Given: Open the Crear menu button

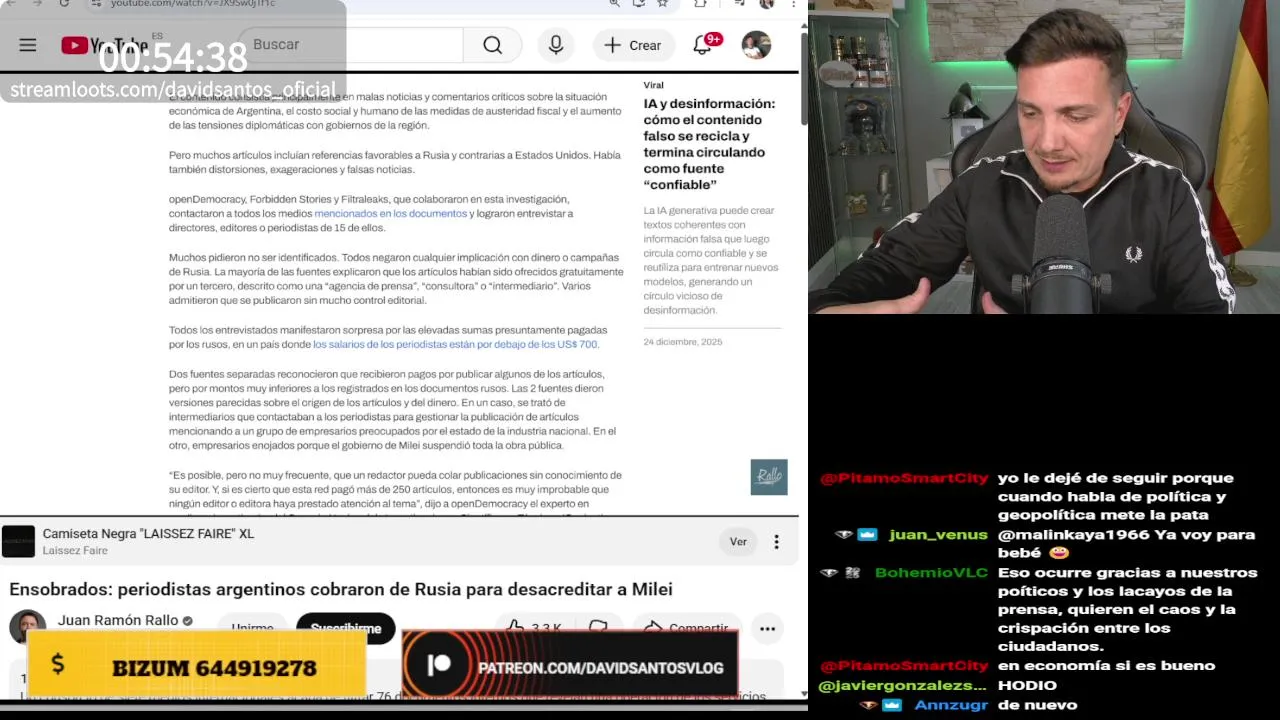Looking at the screenshot, I should [633, 45].
